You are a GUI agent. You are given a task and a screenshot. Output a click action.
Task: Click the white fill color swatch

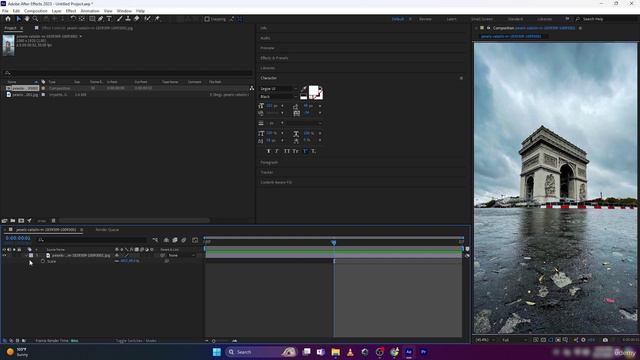pyautogui.click(x=313, y=91)
